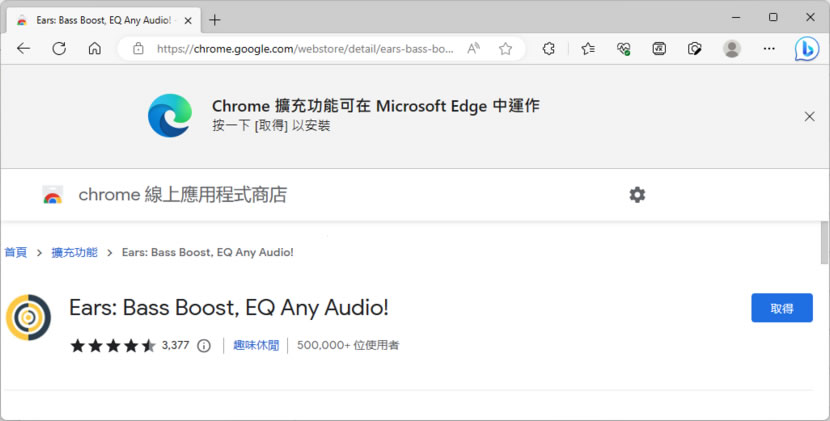The height and width of the screenshot is (421, 830).
Task: Click 取得 to install the extension
Action: (782, 308)
